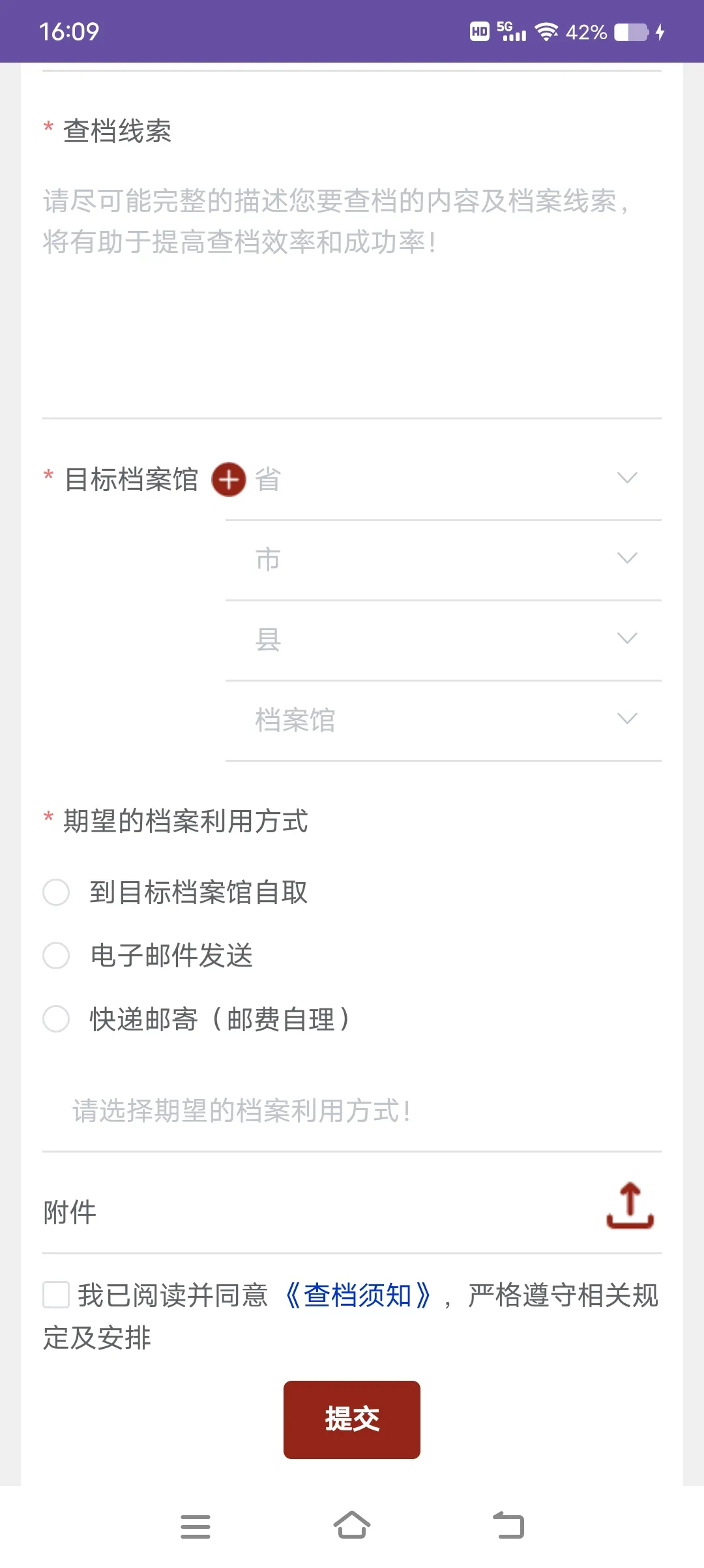This screenshot has width=704, height=1568.
Task: Tap the back navigation icon
Action: point(508,1526)
